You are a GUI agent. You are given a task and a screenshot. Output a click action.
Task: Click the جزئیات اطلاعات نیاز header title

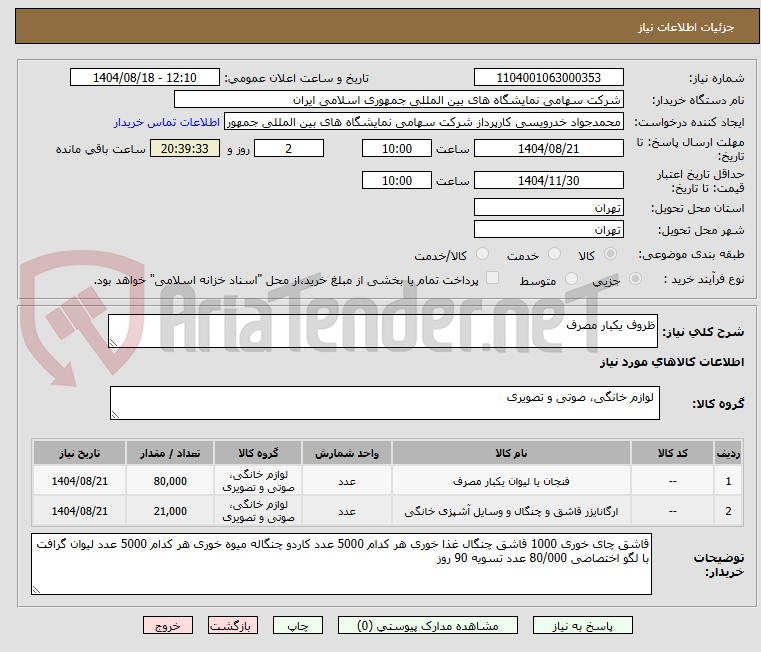[686, 27]
